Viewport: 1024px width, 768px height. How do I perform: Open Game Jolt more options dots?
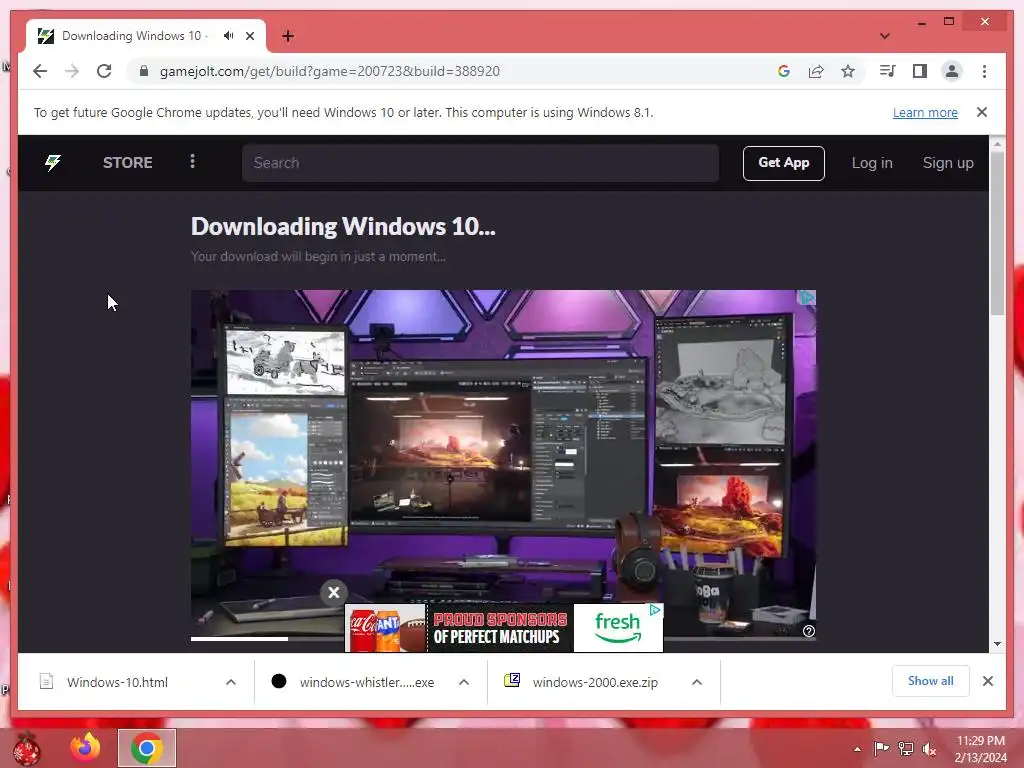pos(192,161)
